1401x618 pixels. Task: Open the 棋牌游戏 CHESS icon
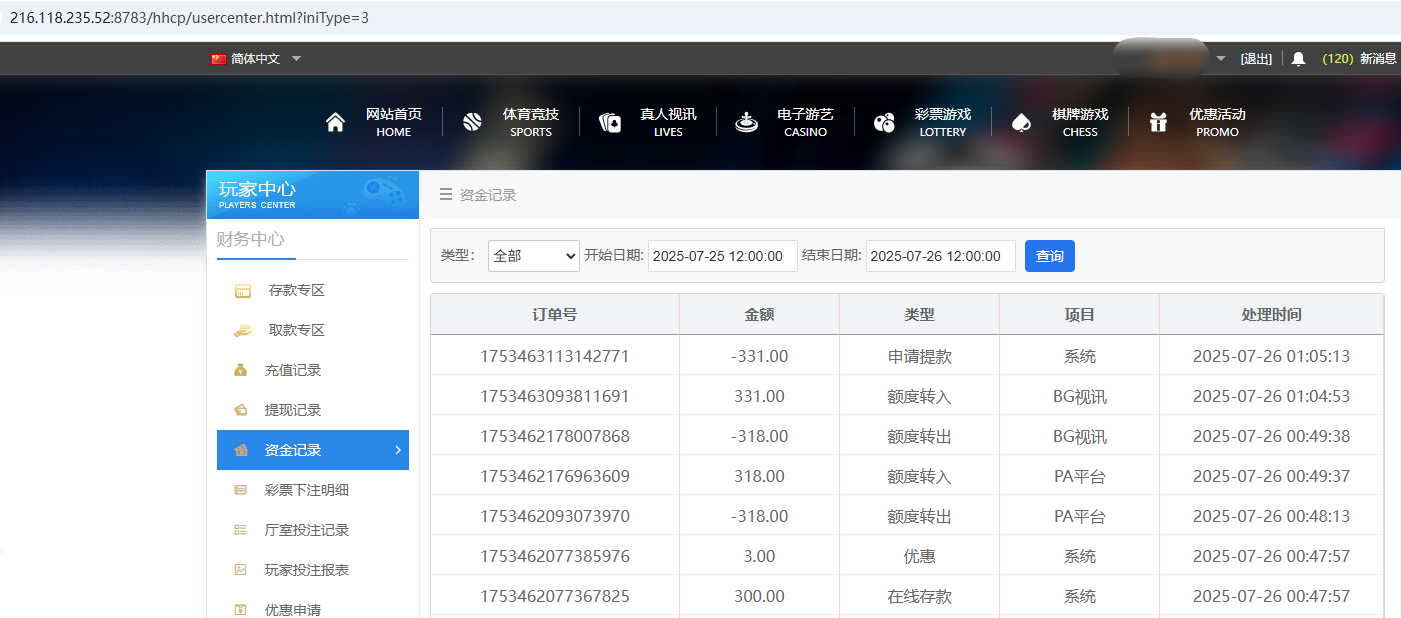(1021, 121)
